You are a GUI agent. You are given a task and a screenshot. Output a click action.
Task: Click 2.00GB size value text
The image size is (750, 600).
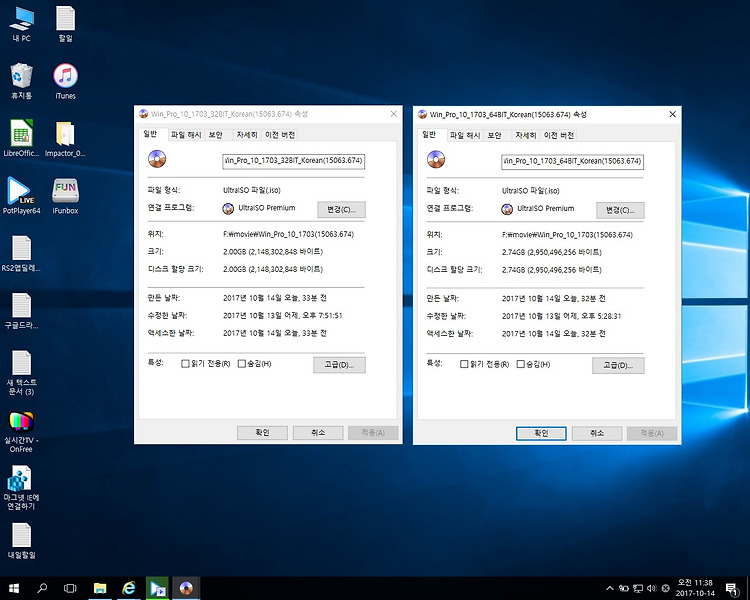click(273, 252)
